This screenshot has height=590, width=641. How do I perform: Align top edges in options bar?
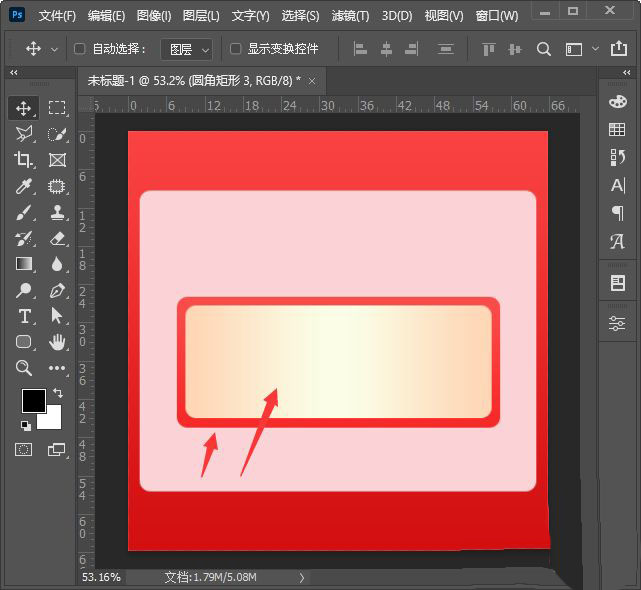tap(489, 49)
